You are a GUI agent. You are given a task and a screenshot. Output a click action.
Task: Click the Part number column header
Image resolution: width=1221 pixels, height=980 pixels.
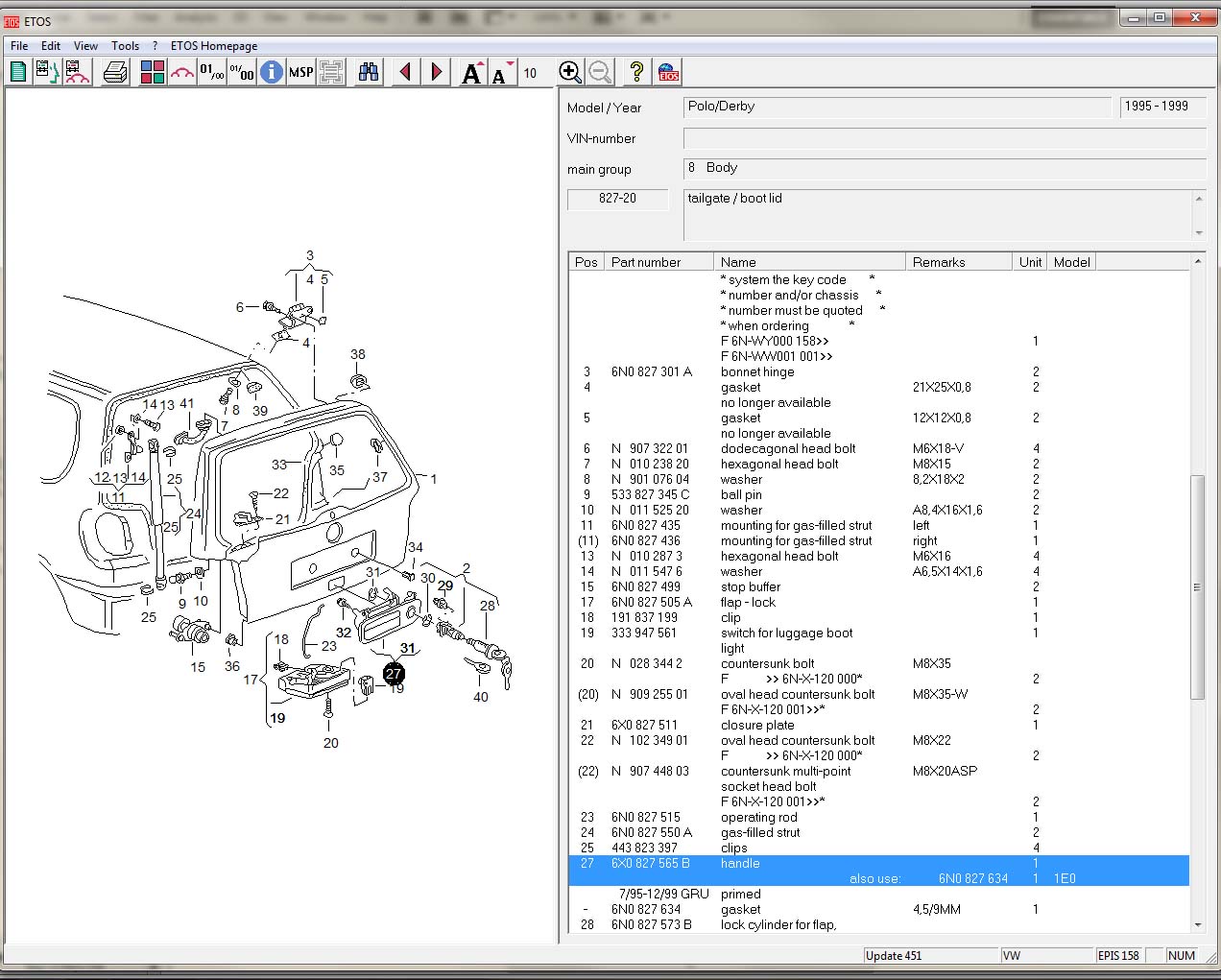click(x=658, y=262)
